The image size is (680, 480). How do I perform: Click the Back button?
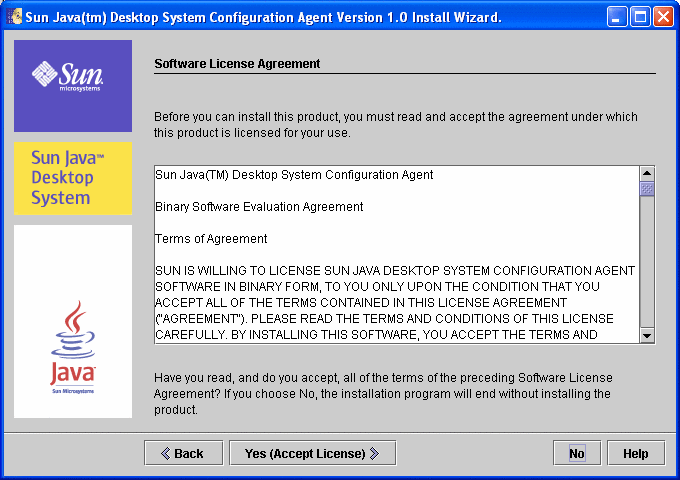point(183,453)
